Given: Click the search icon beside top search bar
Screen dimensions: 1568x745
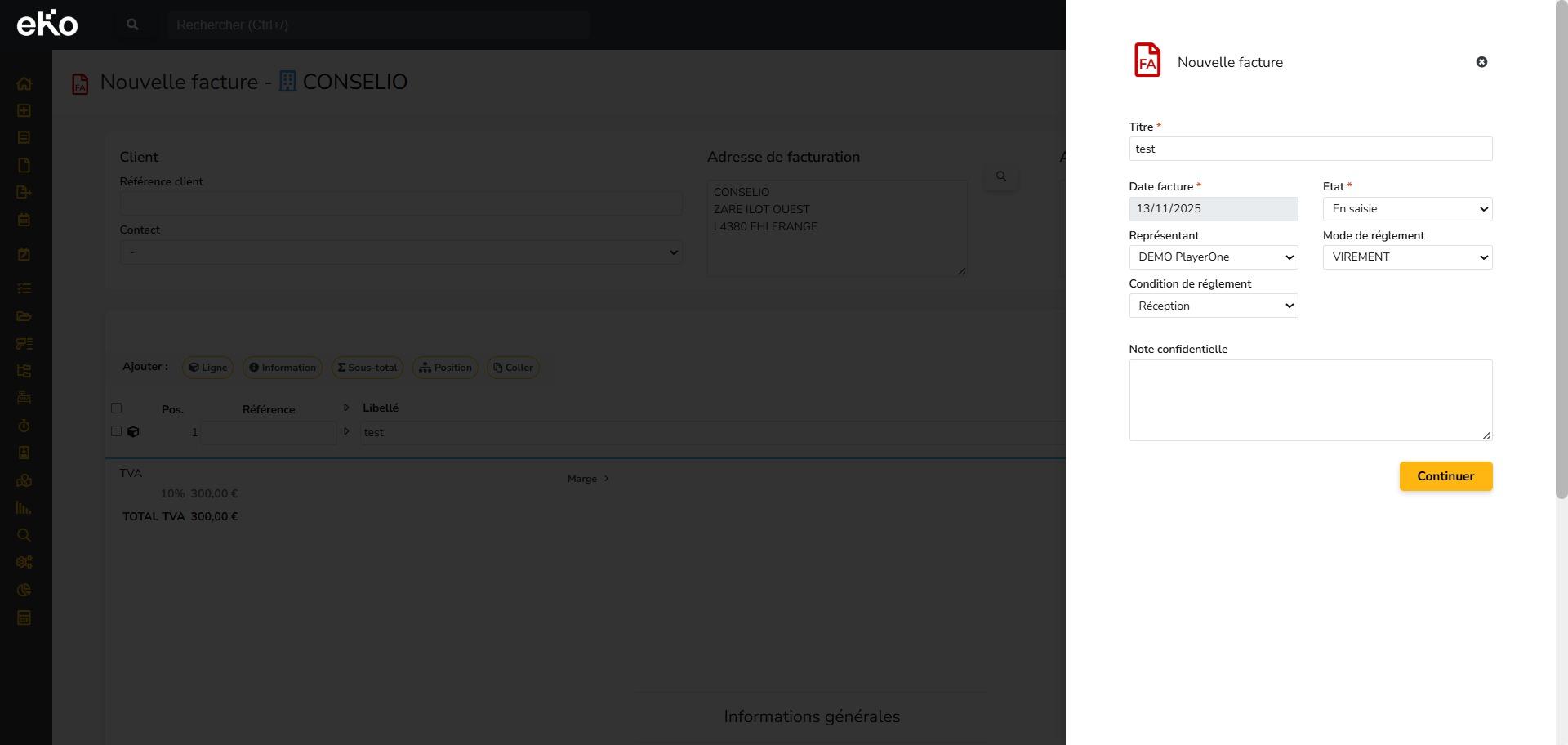Looking at the screenshot, I should click(x=132, y=25).
